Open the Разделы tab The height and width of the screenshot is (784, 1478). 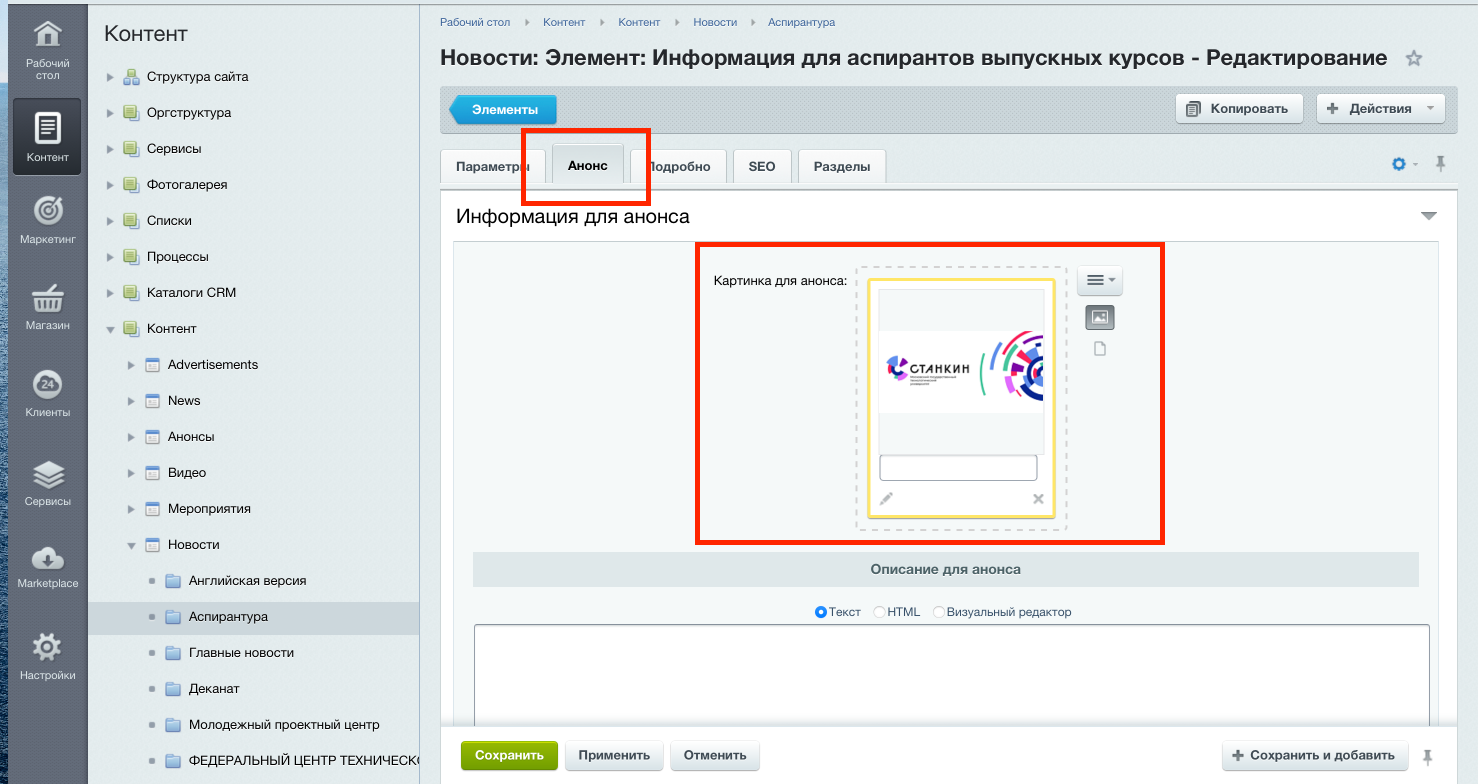[x=842, y=167]
